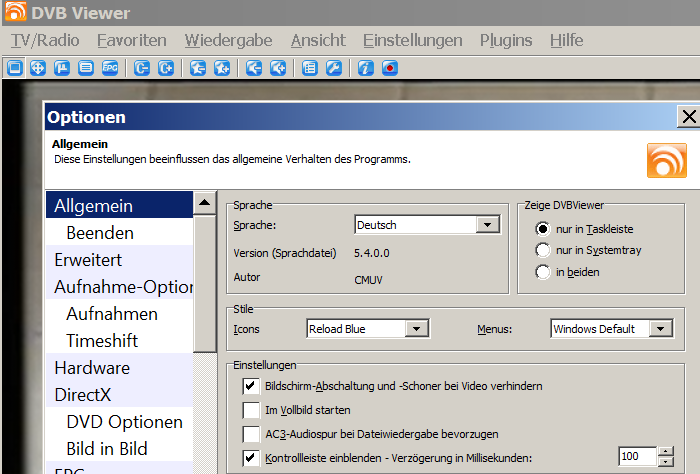Increase volume with speaker-plus icon
The height and width of the screenshot is (474, 700).
[278, 68]
